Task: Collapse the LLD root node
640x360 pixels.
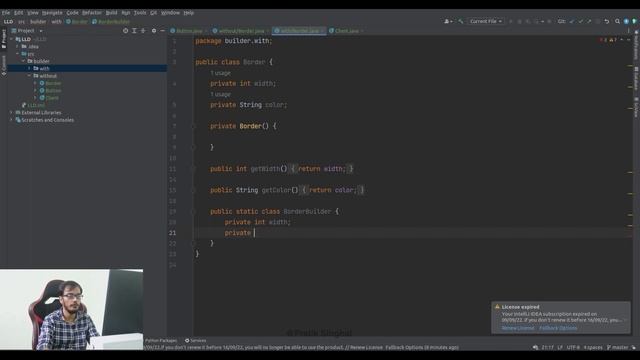Action: (x=11, y=39)
